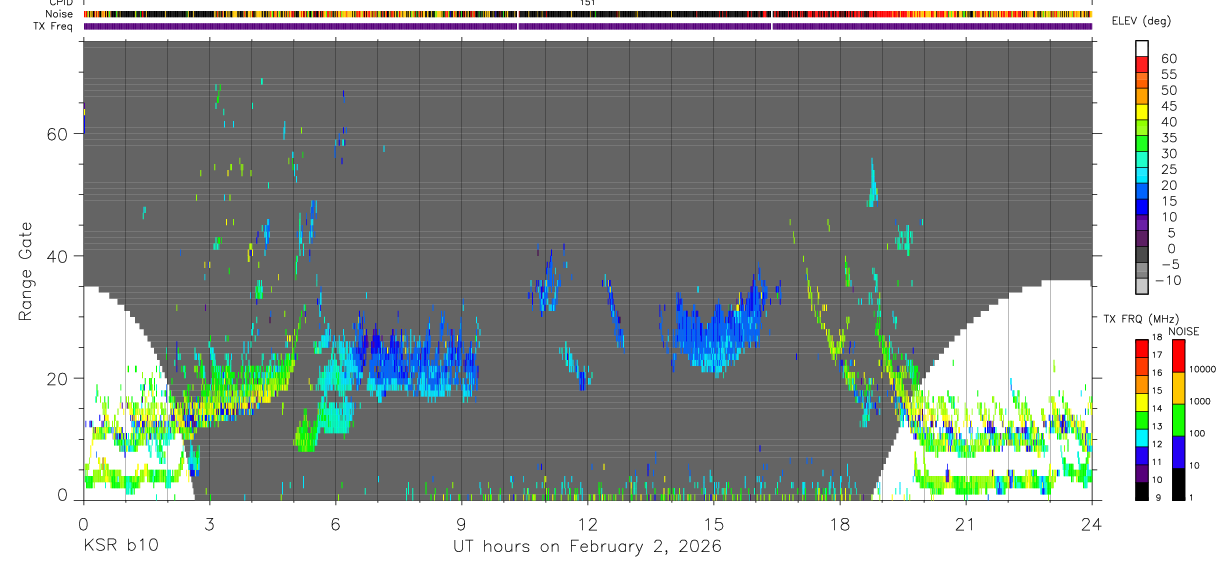Click the 'NOISE' legend title above the right colorbar
Viewport: 1228px width, 567px height.
coord(1184,331)
